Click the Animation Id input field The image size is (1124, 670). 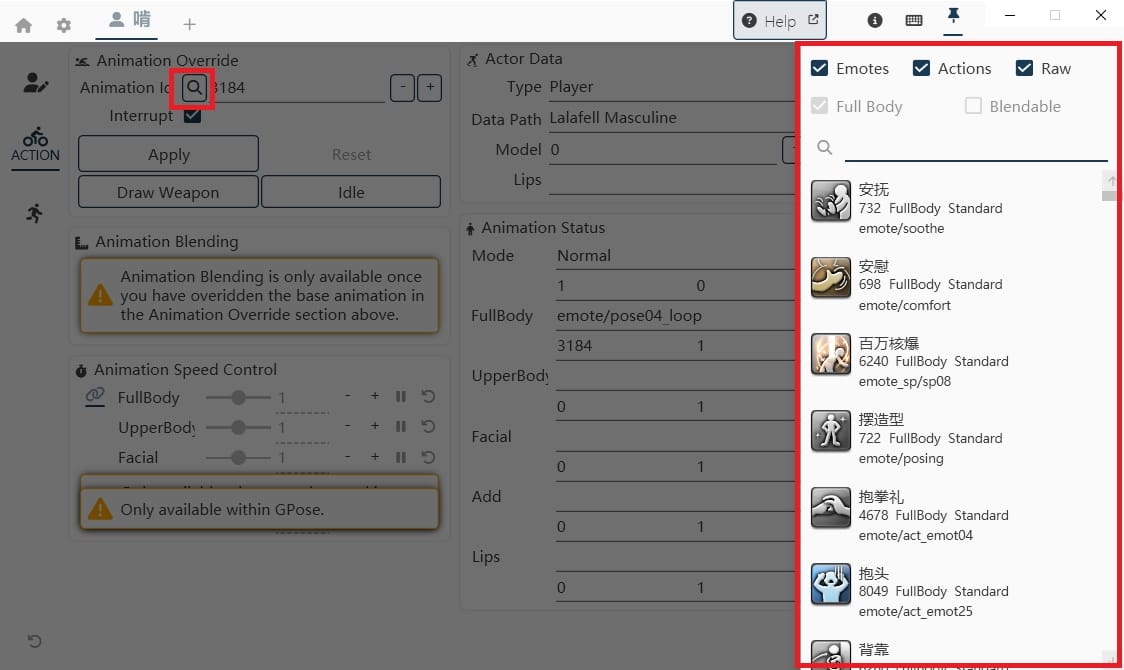tap(298, 88)
